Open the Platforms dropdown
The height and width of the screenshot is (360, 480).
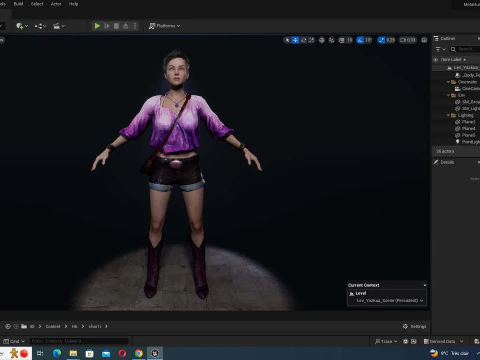(164, 26)
